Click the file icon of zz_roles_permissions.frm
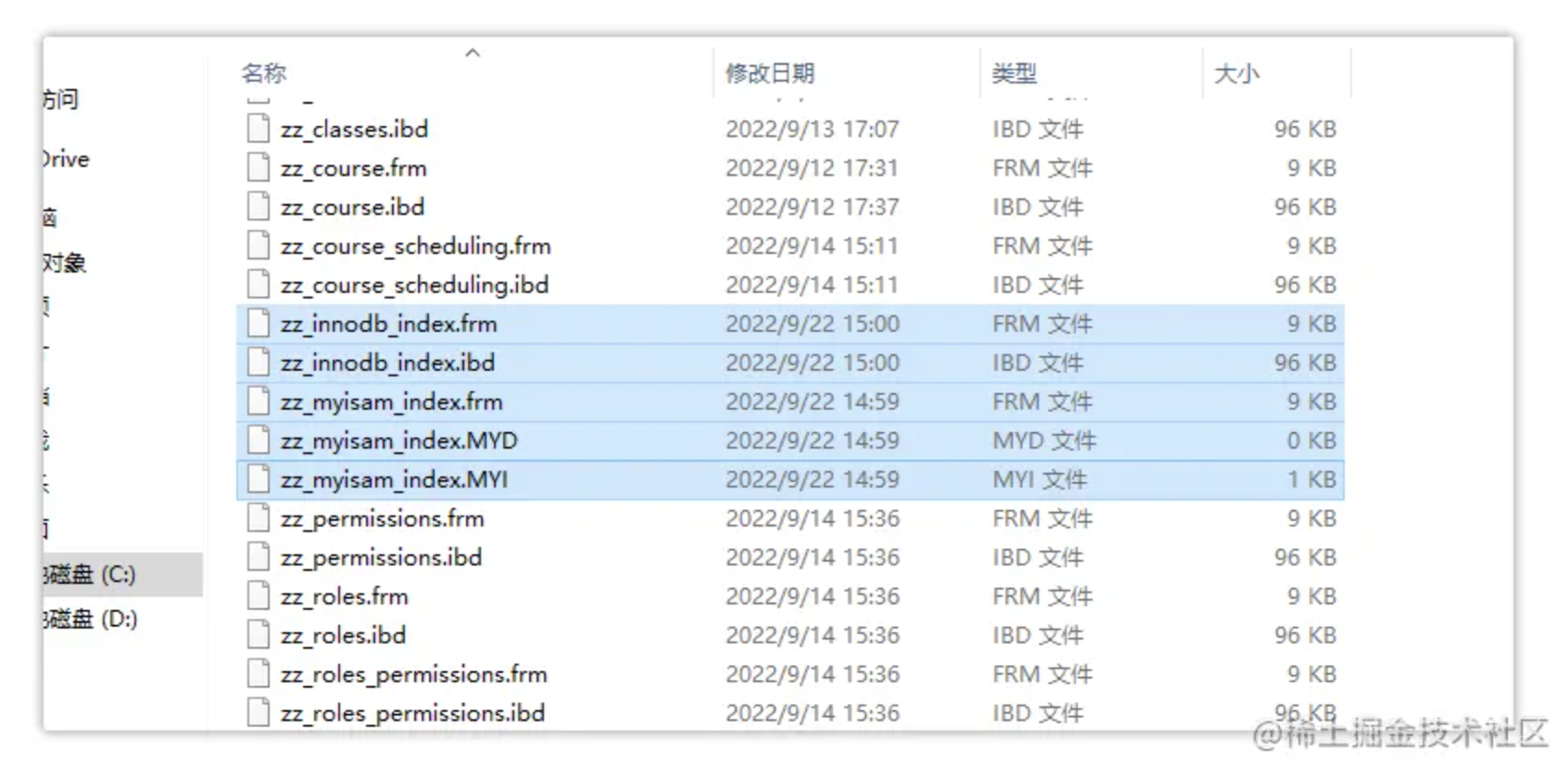 (259, 673)
